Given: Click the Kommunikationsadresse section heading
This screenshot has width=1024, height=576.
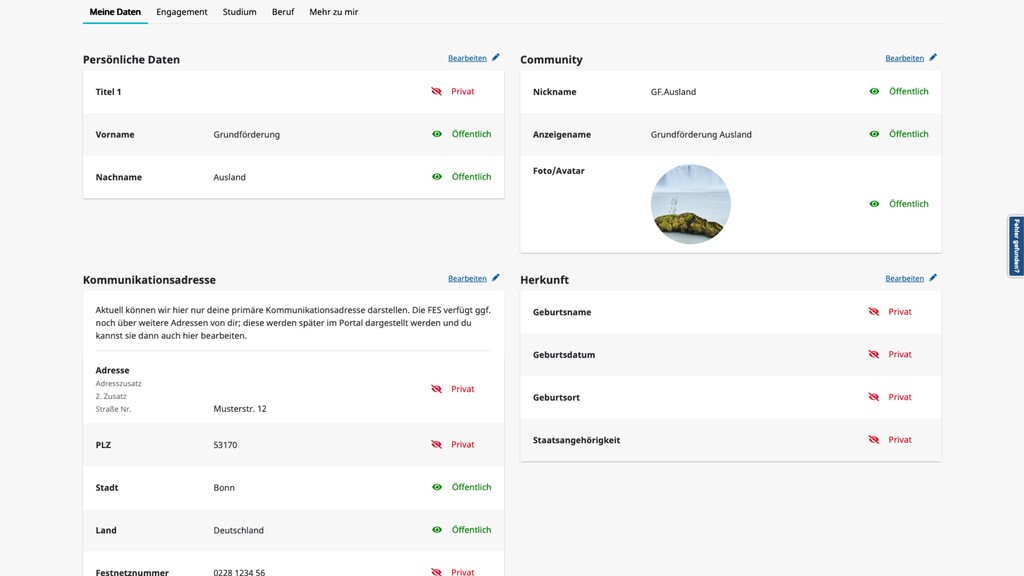Looking at the screenshot, I should [x=149, y=280].
